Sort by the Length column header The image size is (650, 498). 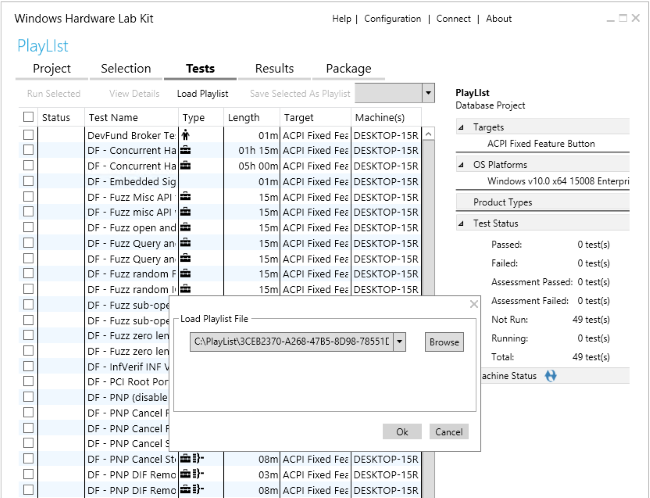tap(252, 117)
